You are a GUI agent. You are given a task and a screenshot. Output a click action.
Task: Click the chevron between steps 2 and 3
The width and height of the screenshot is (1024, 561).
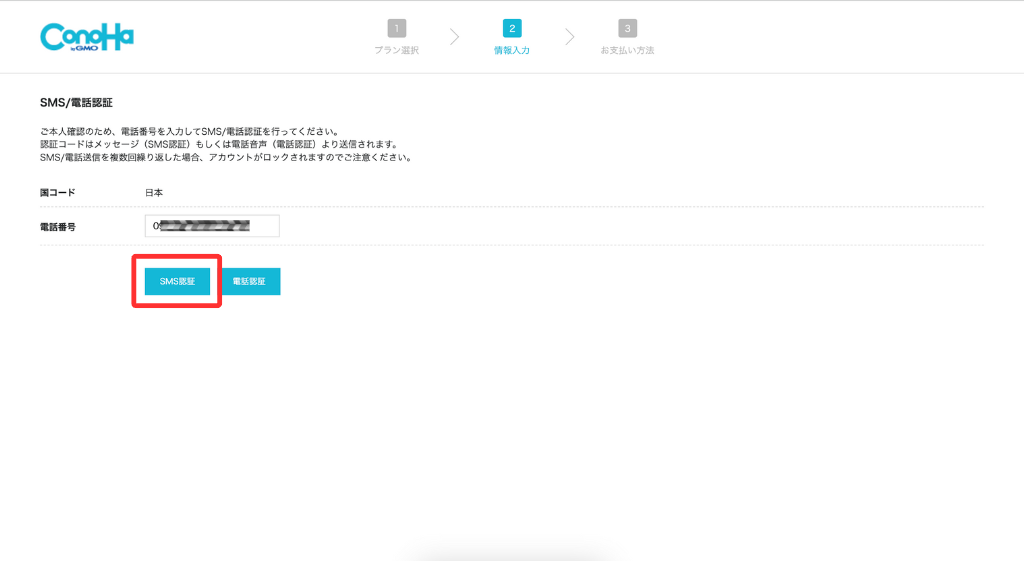coord(570,37)
